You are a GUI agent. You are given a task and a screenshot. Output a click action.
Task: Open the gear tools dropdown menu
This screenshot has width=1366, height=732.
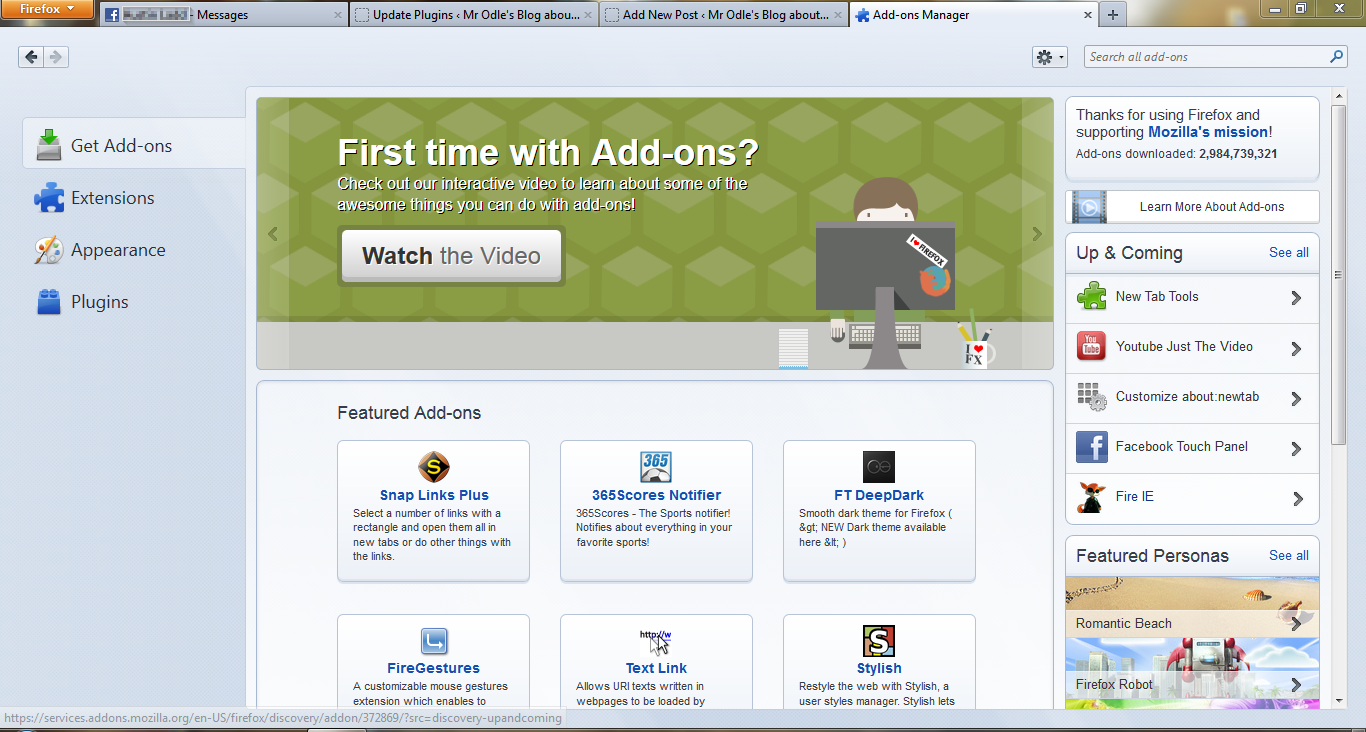click(1050, 57)
